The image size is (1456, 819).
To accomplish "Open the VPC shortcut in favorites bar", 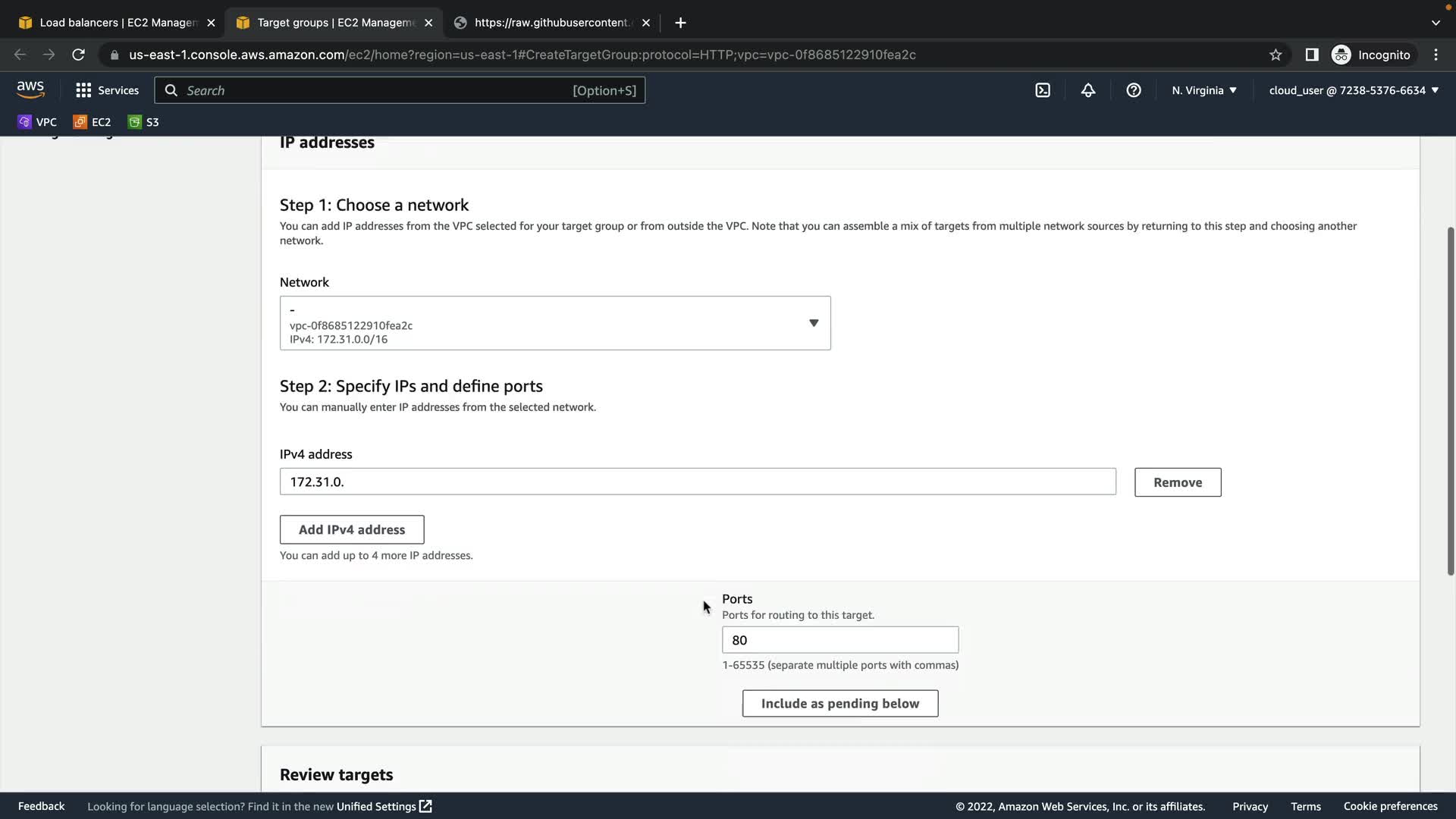I will coord(37,122).
